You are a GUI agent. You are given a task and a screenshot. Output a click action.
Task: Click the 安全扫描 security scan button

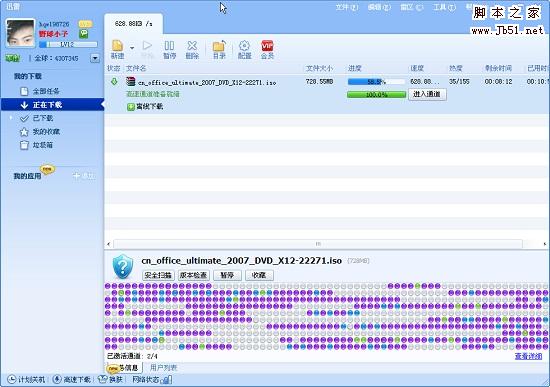[x=158, y=275]
